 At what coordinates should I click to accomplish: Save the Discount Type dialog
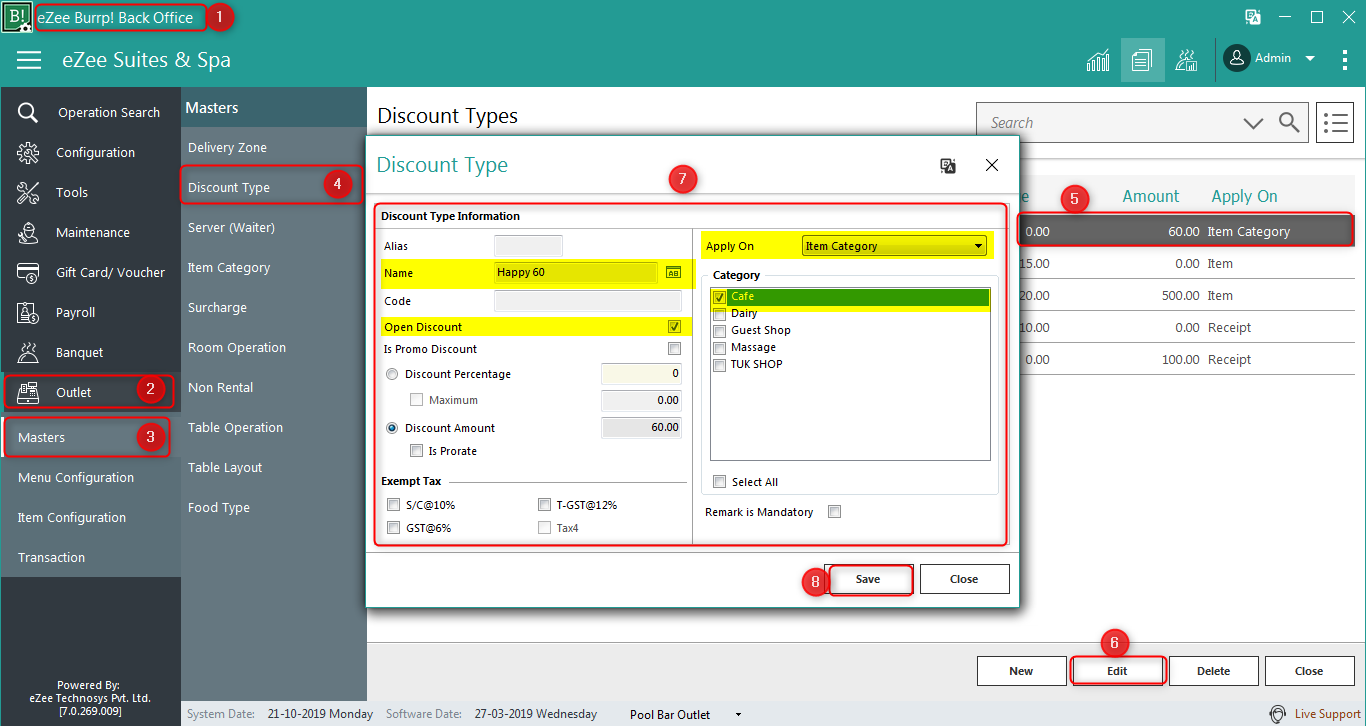click(868, 579)
